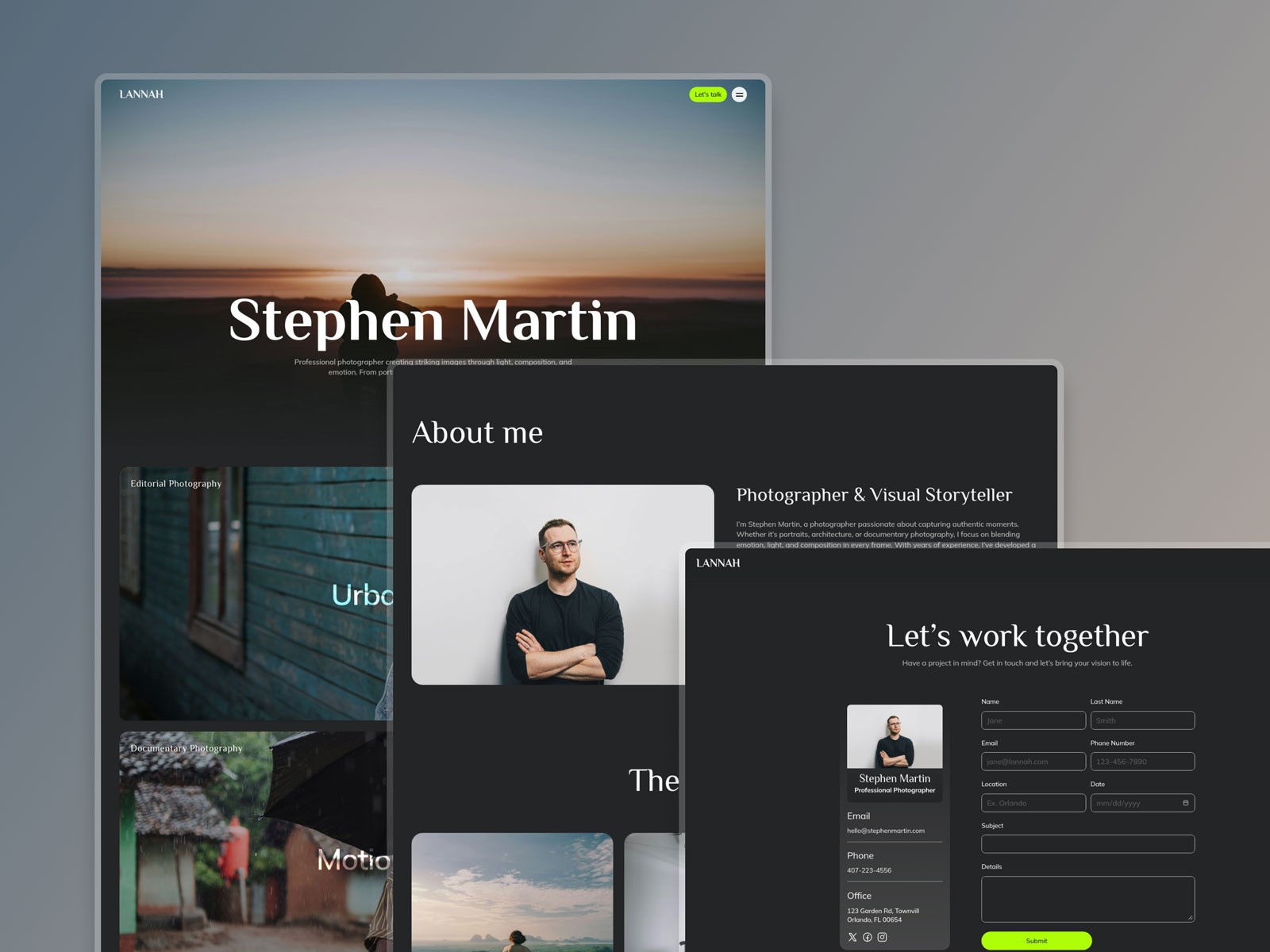Click the phone number 407-223-4556
The width and height of the screenshot is (1270, 952).
click(869, 870)
